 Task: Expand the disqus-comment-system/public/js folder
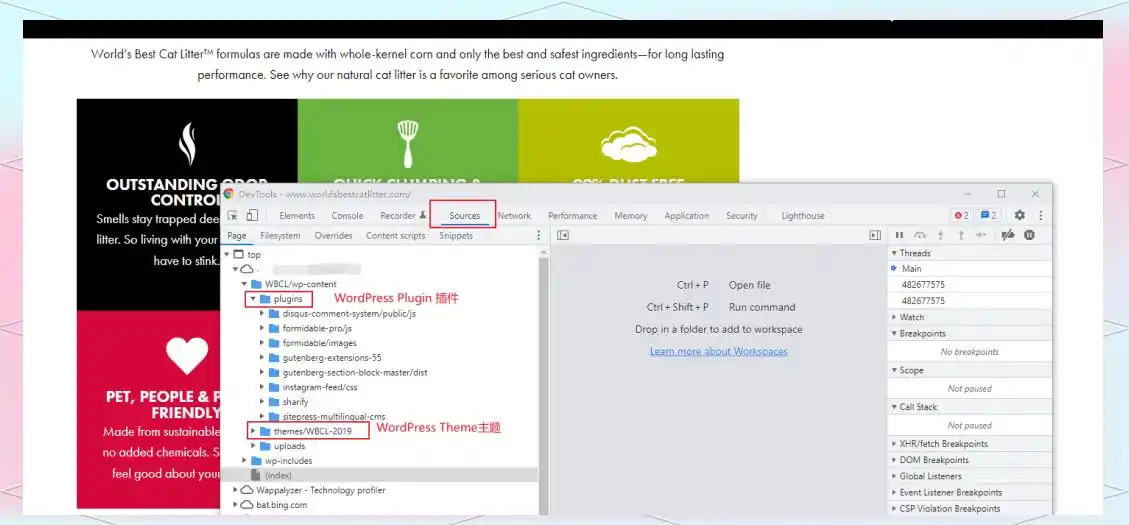(262, 314)
